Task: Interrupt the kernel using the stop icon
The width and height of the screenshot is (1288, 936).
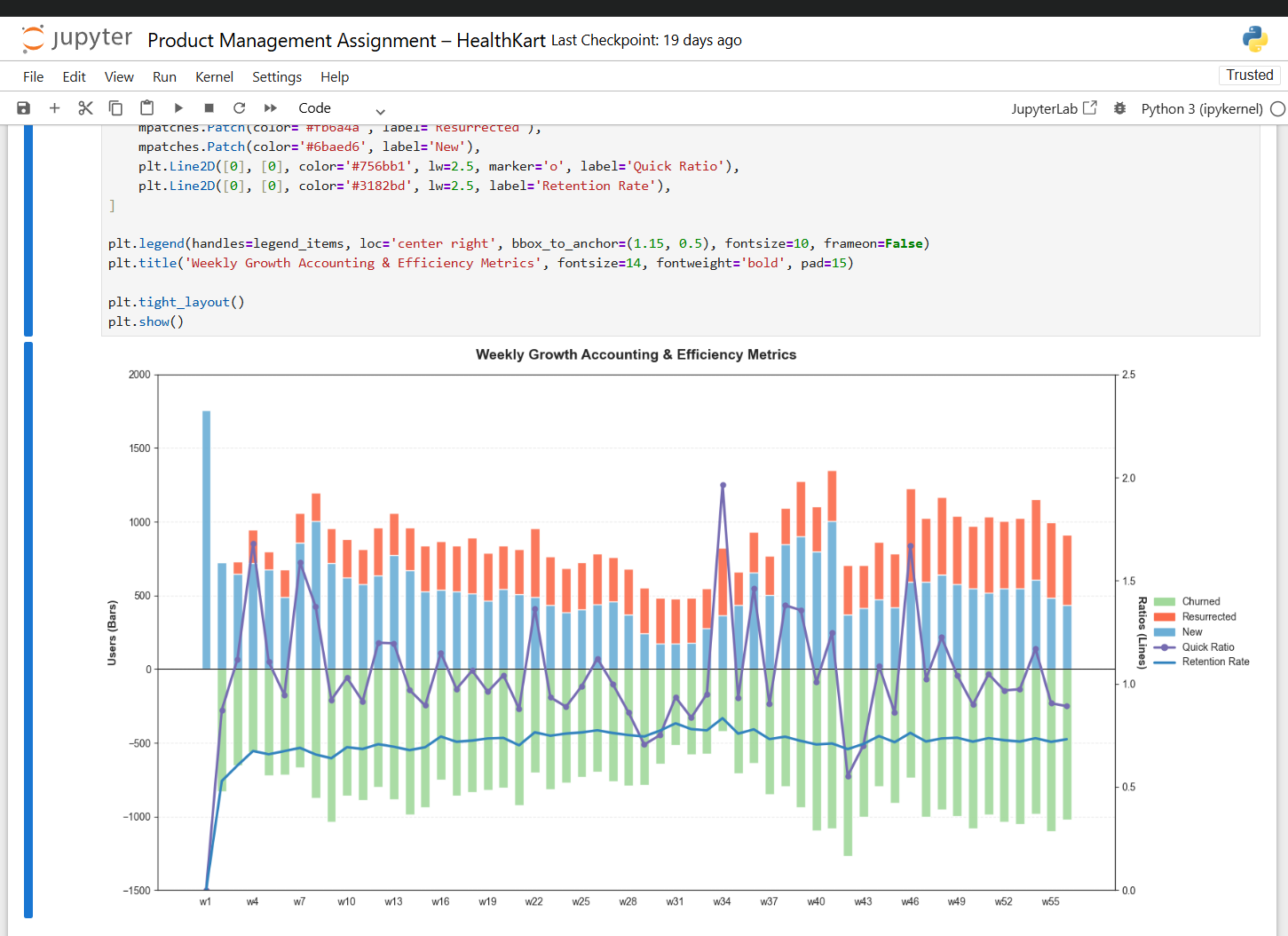Action: (x=209, y=107)
